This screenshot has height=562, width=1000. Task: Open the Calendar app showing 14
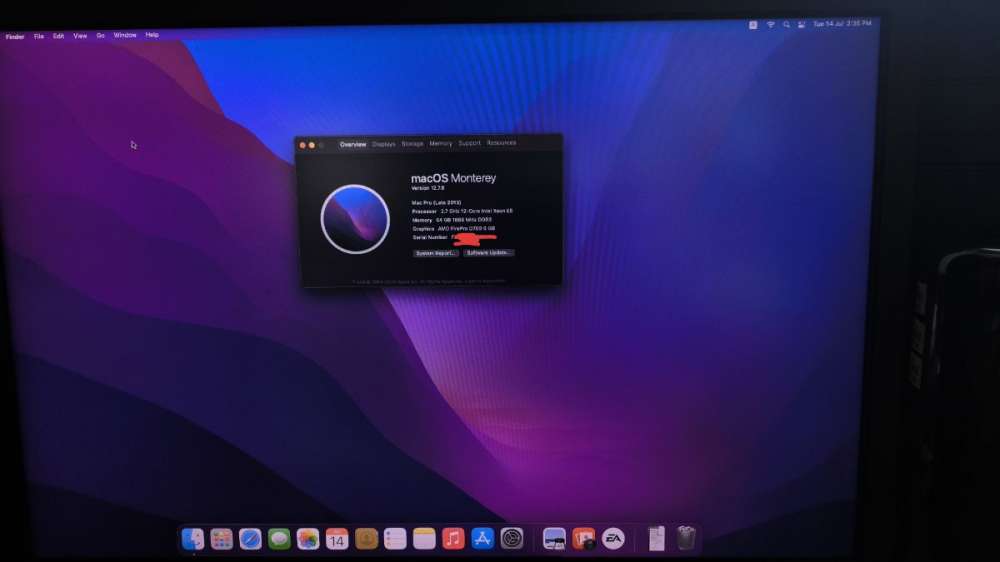(337, 539)
